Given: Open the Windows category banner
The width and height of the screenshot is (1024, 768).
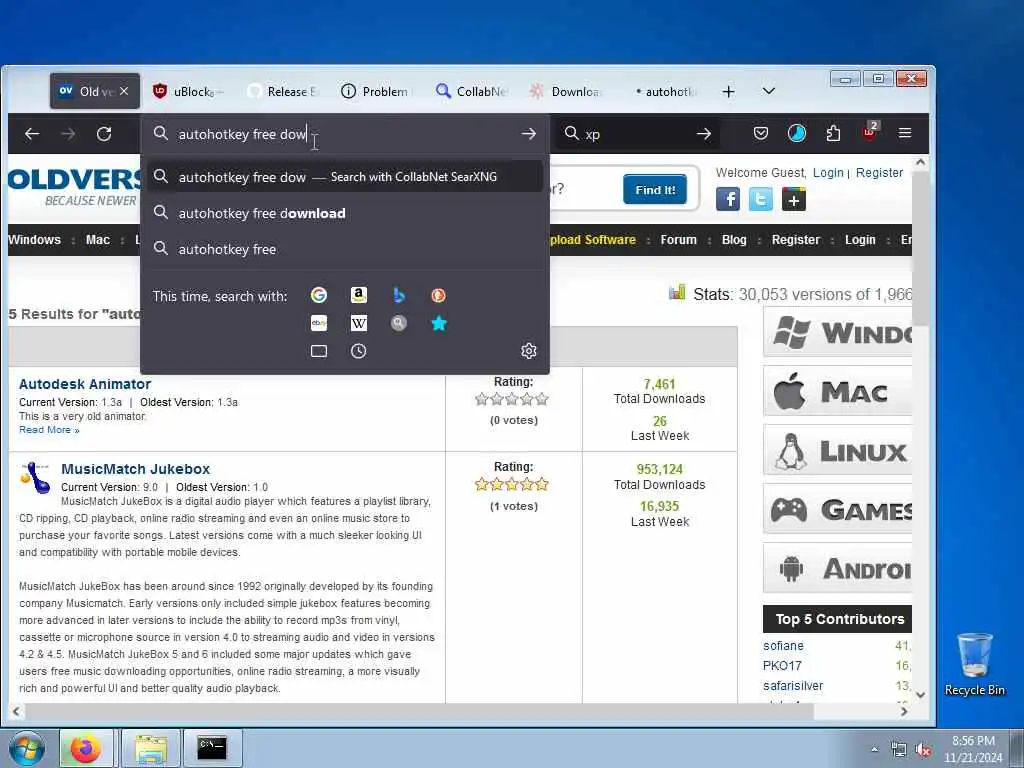Looking at the screenshot, I should [837, 332].
